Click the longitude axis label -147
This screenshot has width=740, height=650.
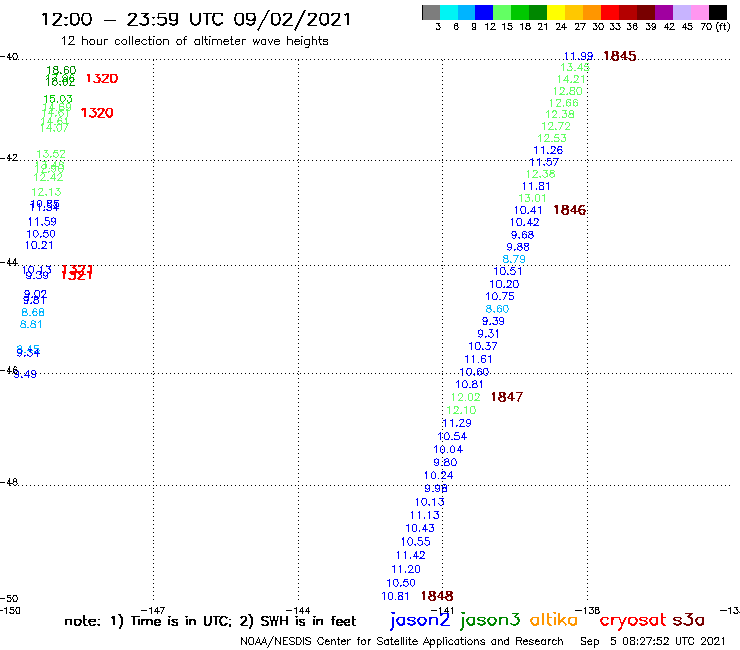(153, 610)
